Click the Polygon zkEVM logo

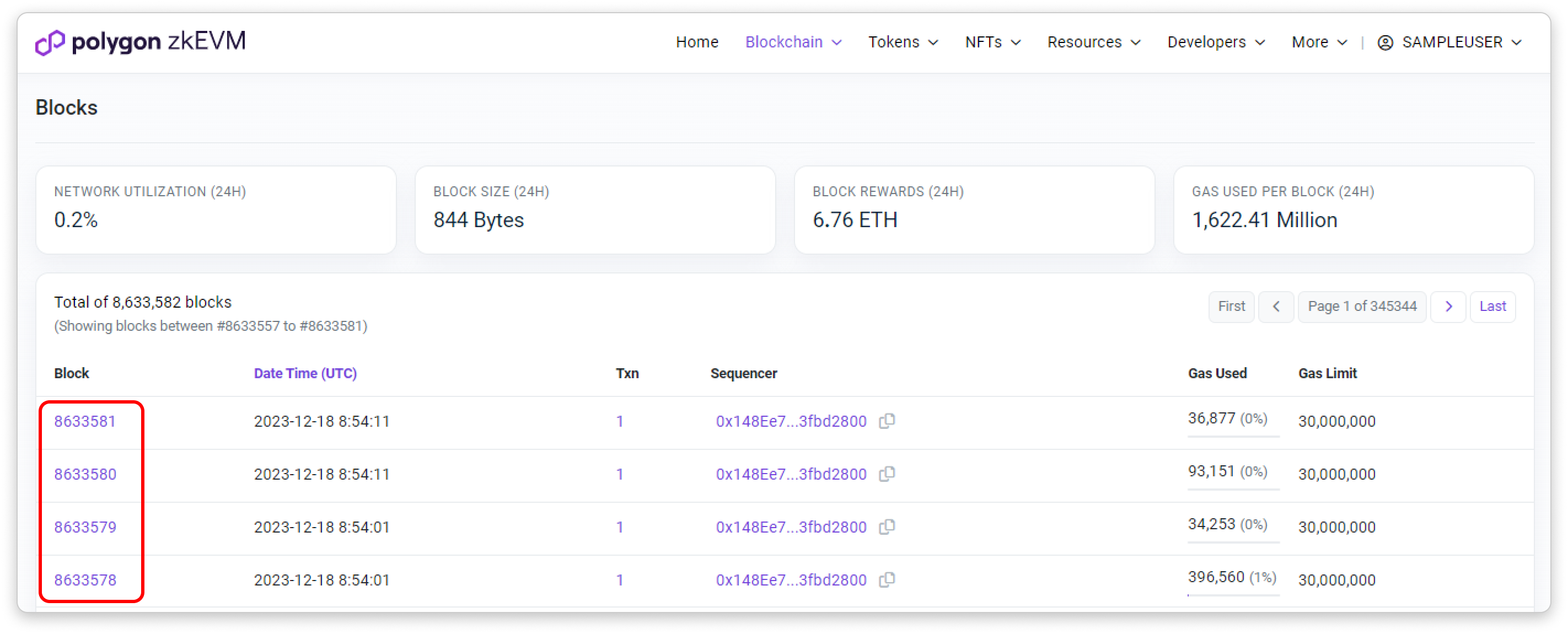pos(141,42)
